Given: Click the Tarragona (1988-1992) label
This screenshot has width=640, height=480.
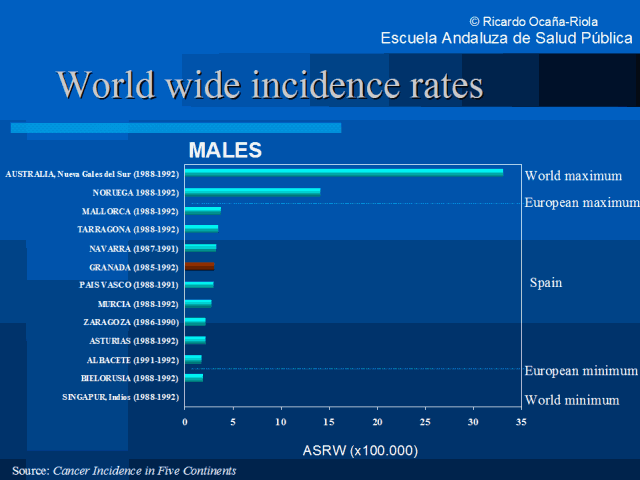Looking at the screenshot, I should (x=128, y=229).
